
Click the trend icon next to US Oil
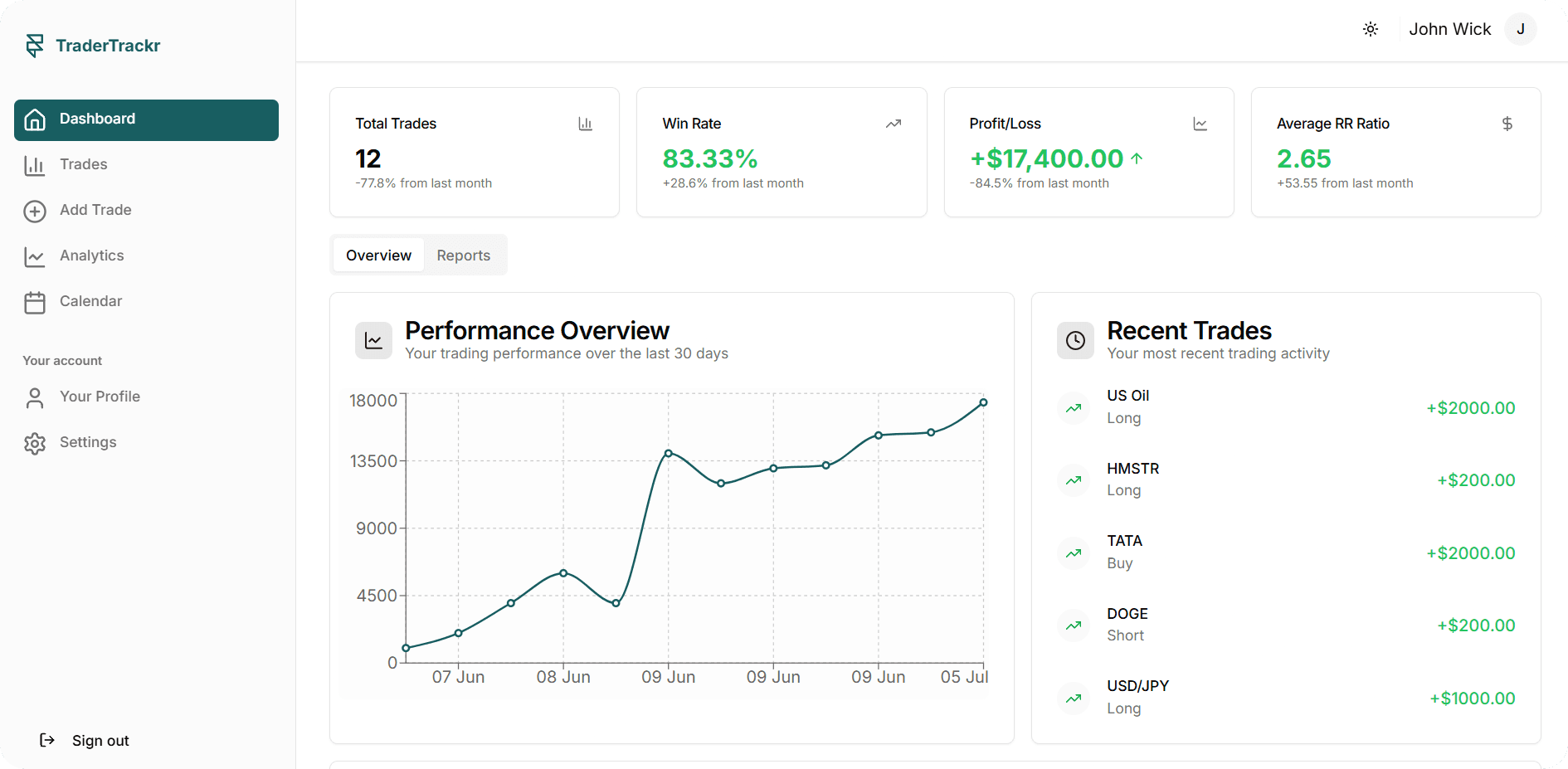click(1074, 407)
